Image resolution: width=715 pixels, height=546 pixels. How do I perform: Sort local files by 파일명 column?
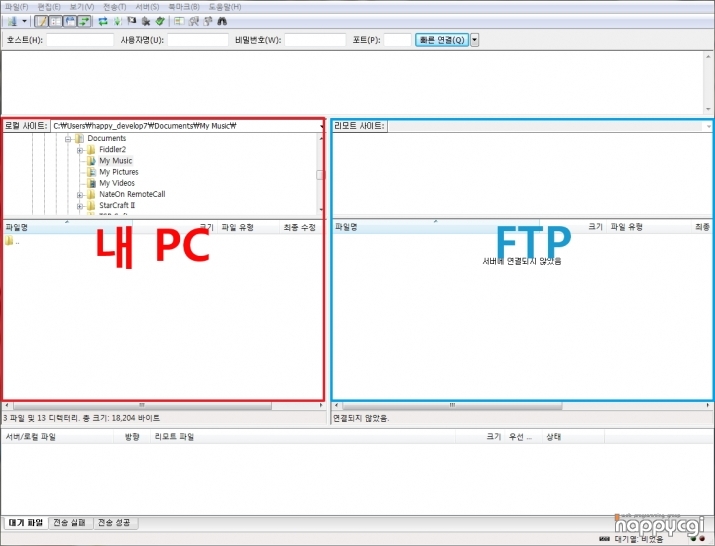[67, 227]
